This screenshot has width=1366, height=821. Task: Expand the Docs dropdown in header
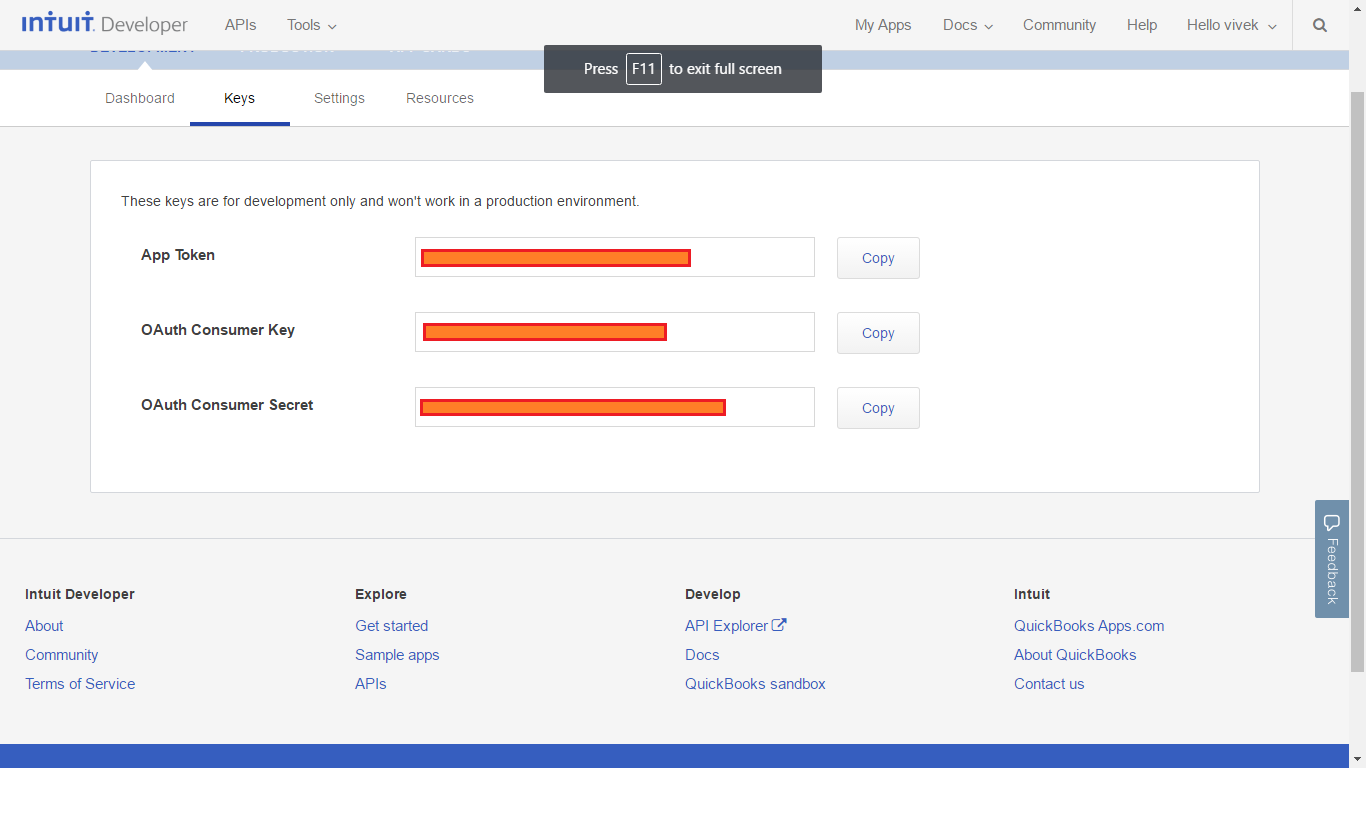coord(968,25)
